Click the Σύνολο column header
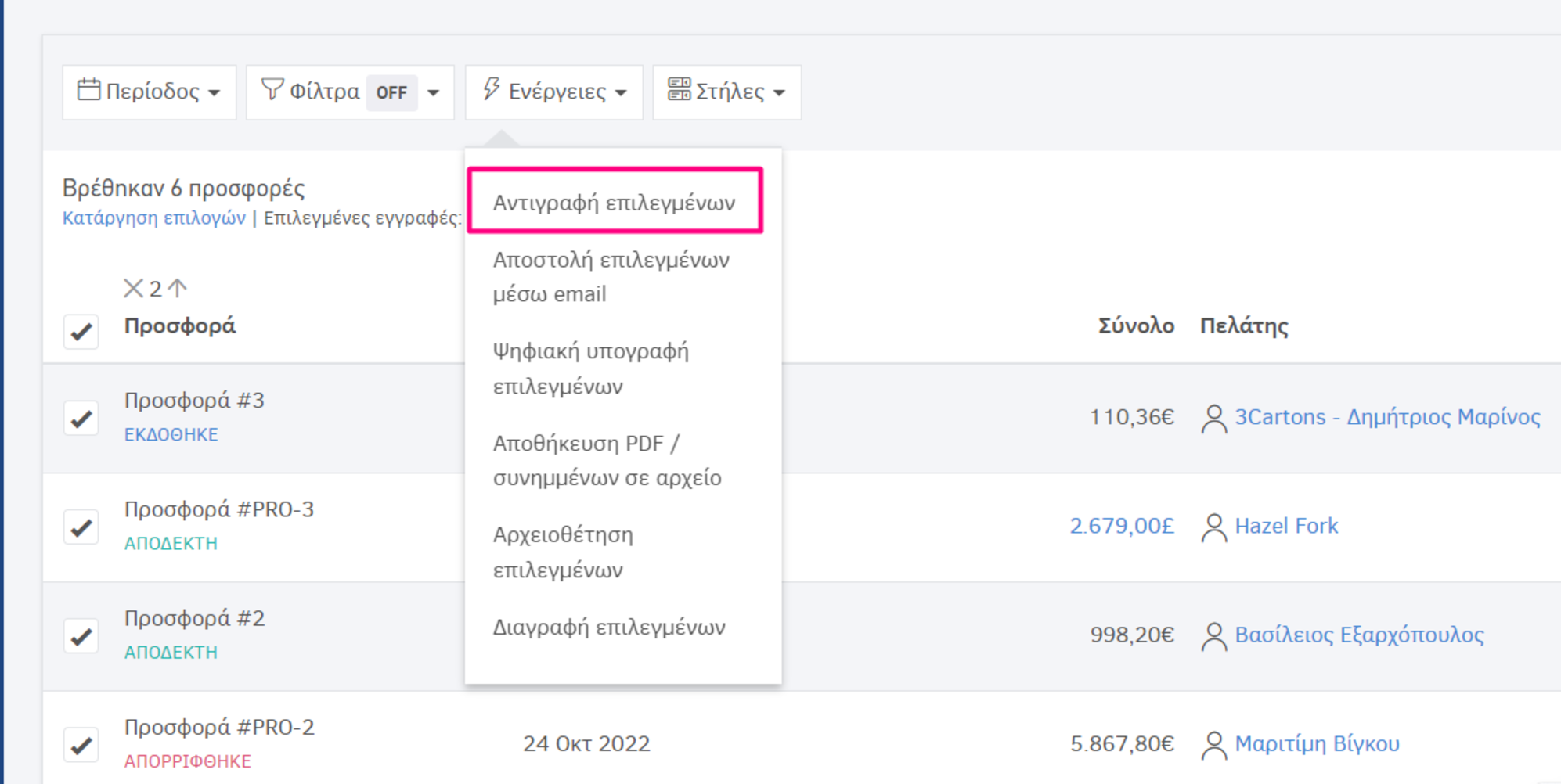The image size is (1561, 784). click(1136, 325)
